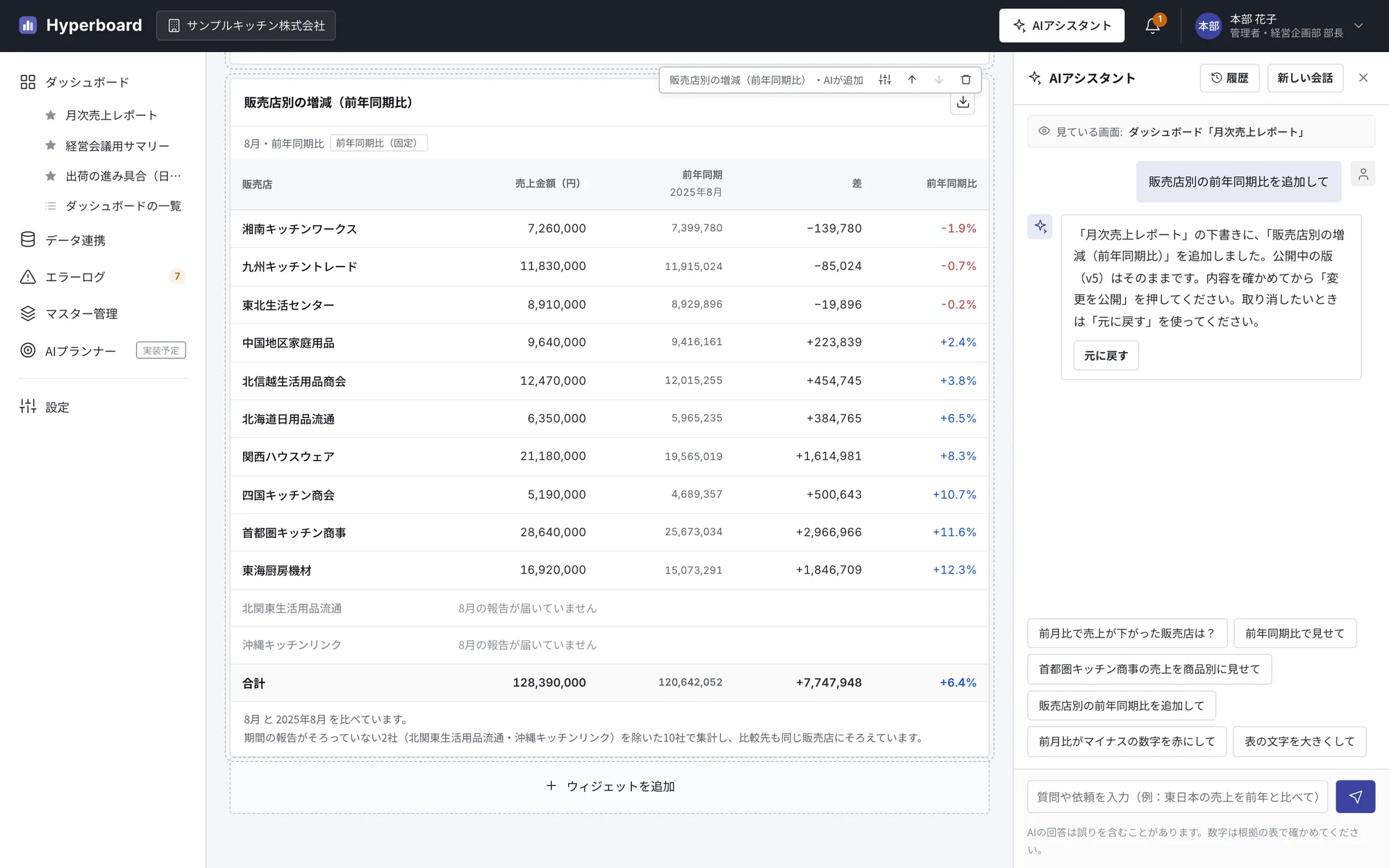Click the 前年同期比（固定） tag
This screenshot has width=1389, height=868.
point(379,143)
